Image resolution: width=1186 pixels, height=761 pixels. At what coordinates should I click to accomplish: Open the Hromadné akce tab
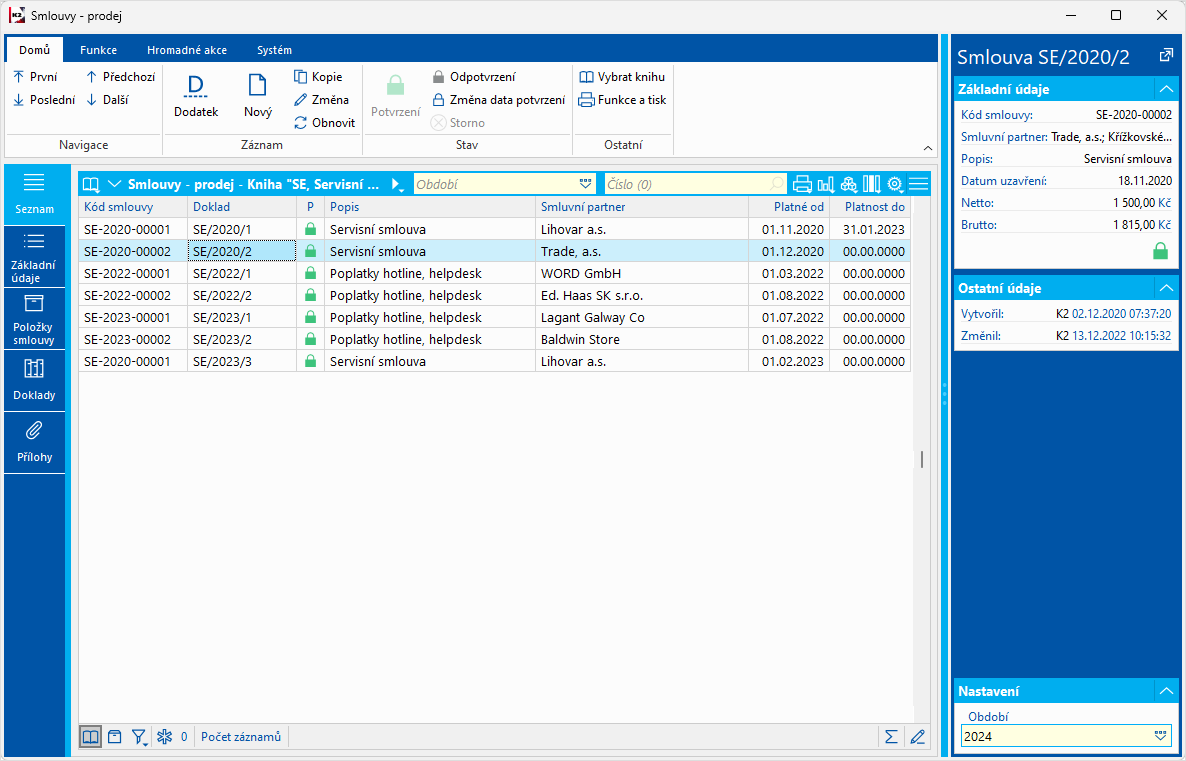point(186,50)
